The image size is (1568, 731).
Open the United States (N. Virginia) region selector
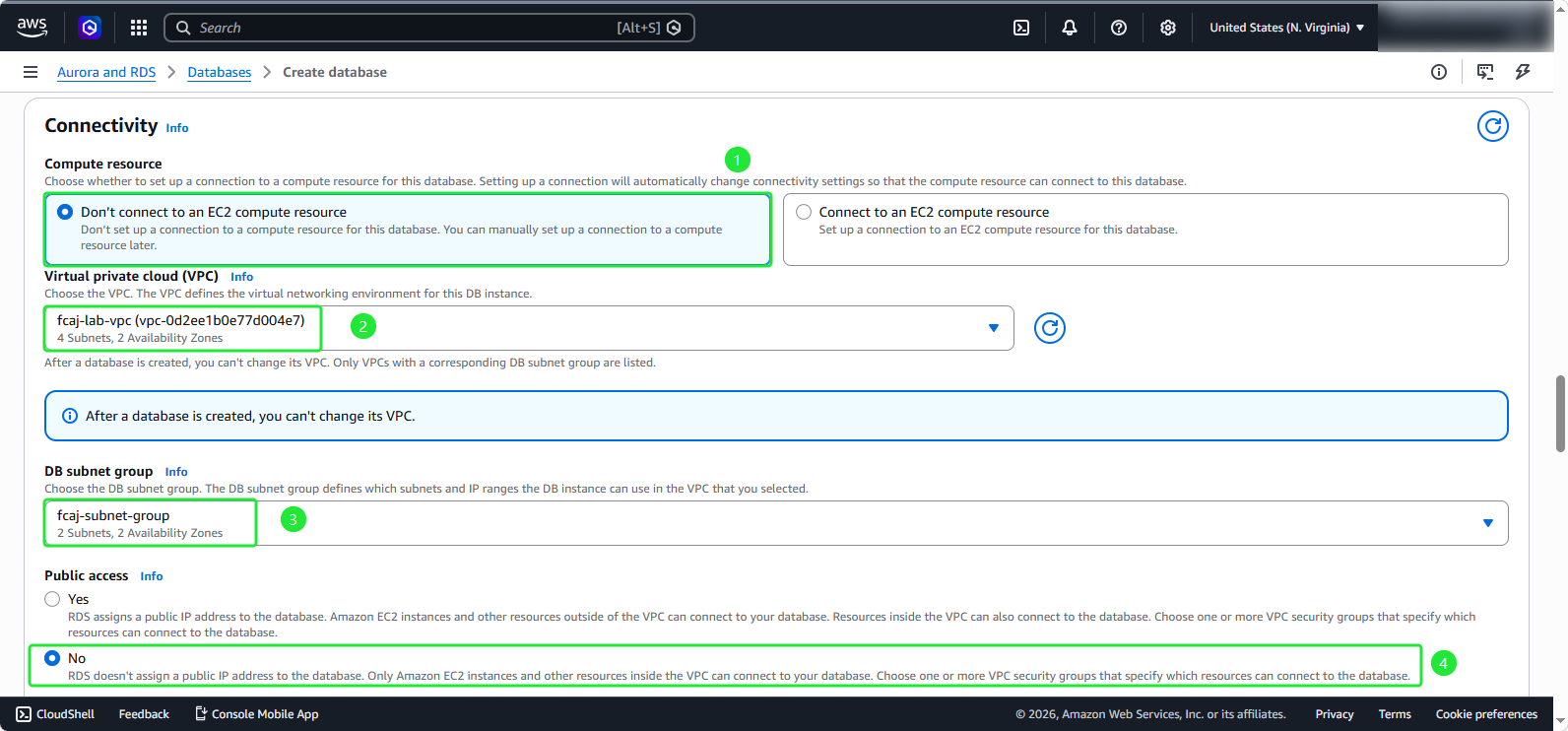click(x=1287, y=28)
